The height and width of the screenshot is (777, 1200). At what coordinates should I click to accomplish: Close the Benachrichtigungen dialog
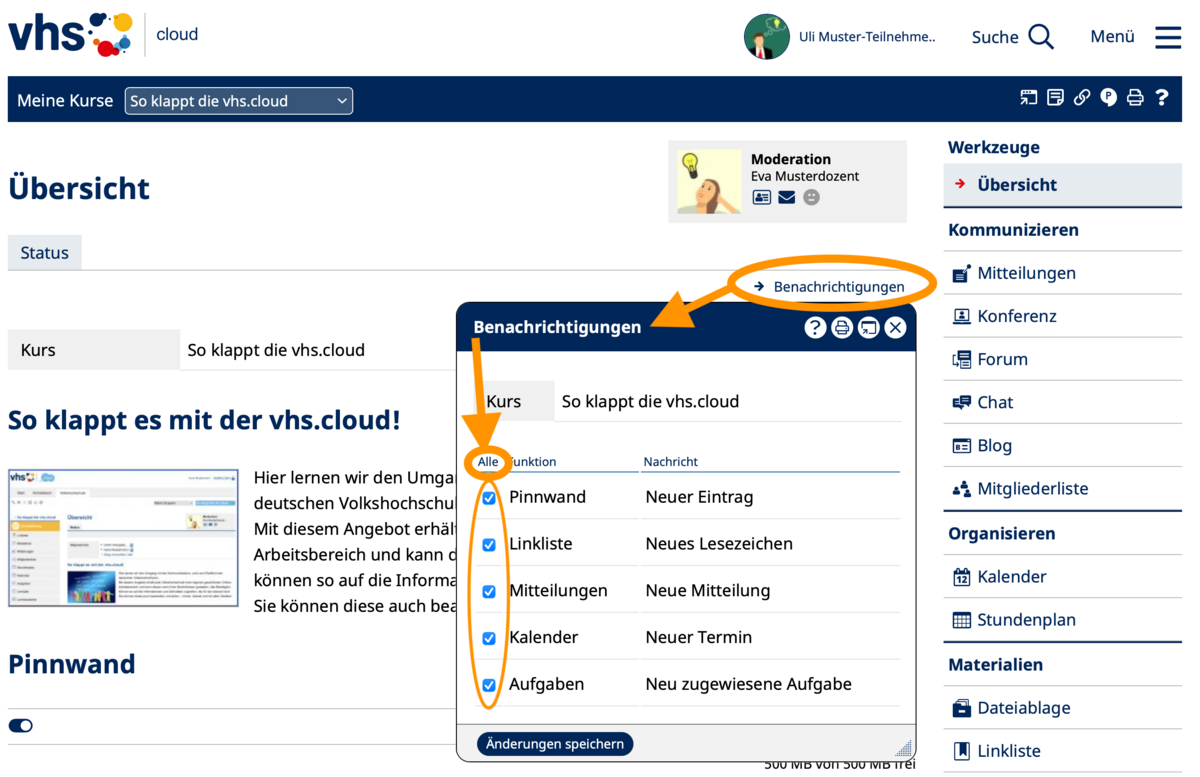click(x=895, y=327)
